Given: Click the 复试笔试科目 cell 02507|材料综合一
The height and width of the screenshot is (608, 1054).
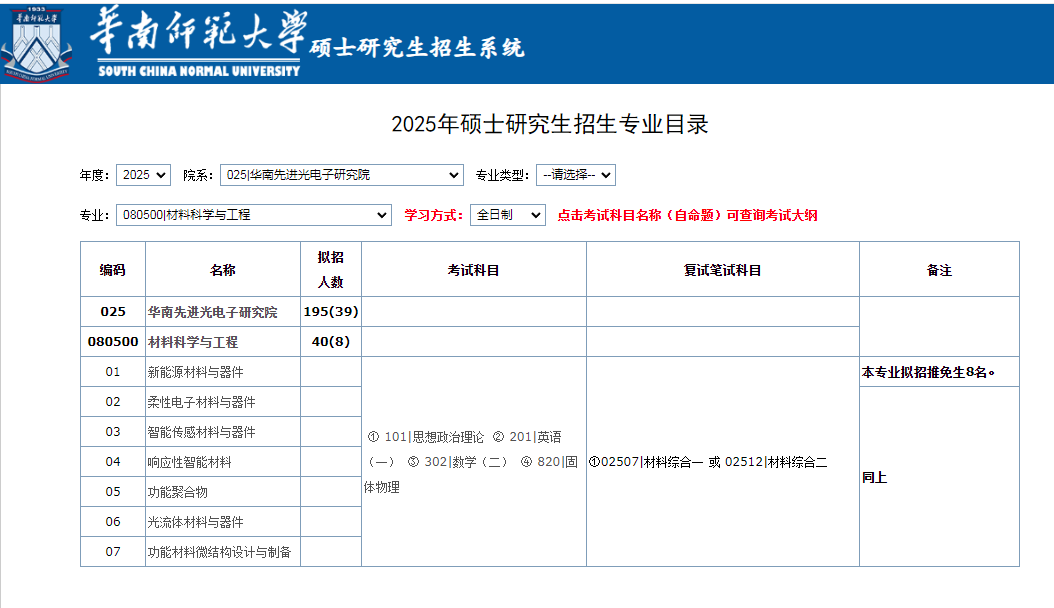Looking at the screenshot, I should point(723,462).
